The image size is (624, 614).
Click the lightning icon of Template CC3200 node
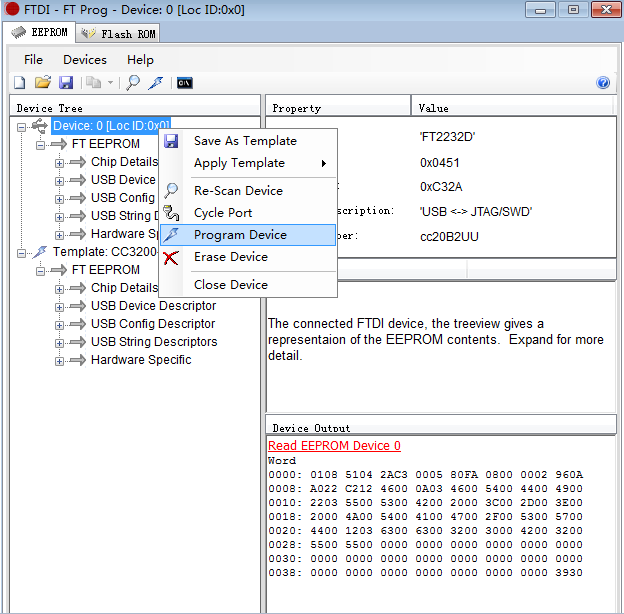tap(40, 251)
